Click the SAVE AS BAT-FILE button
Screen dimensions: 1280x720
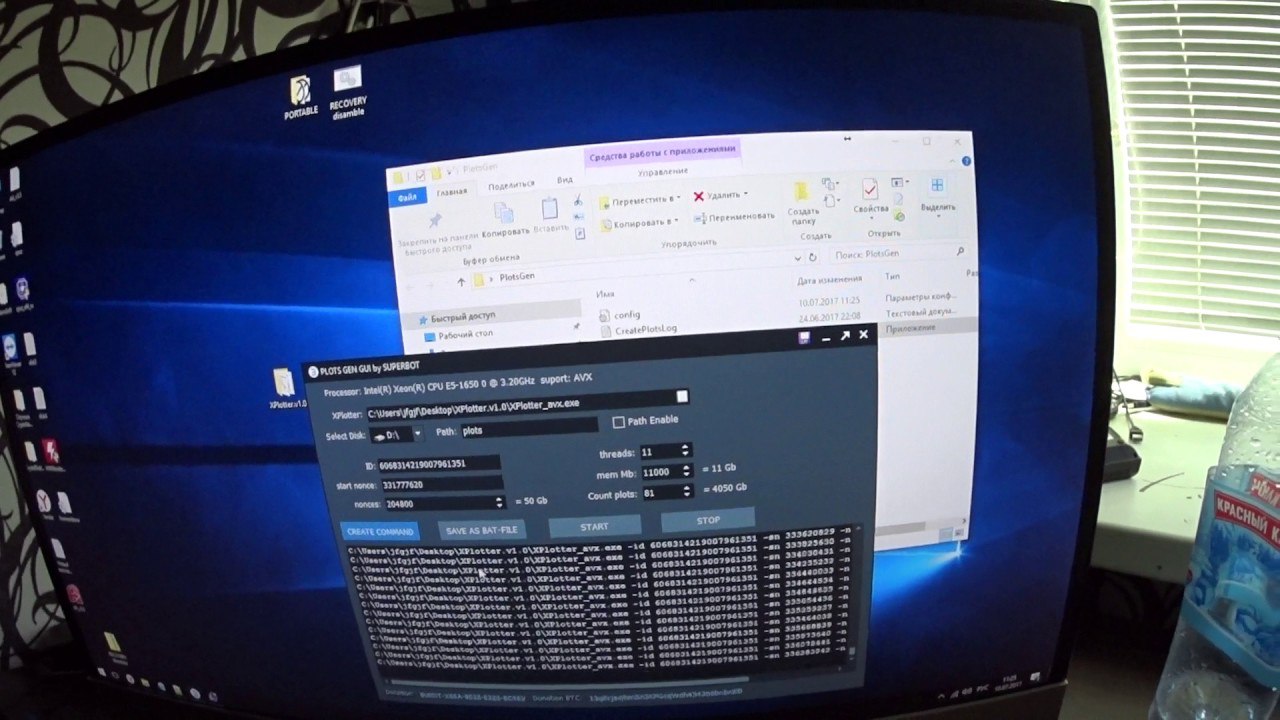(x=482, y=529)
